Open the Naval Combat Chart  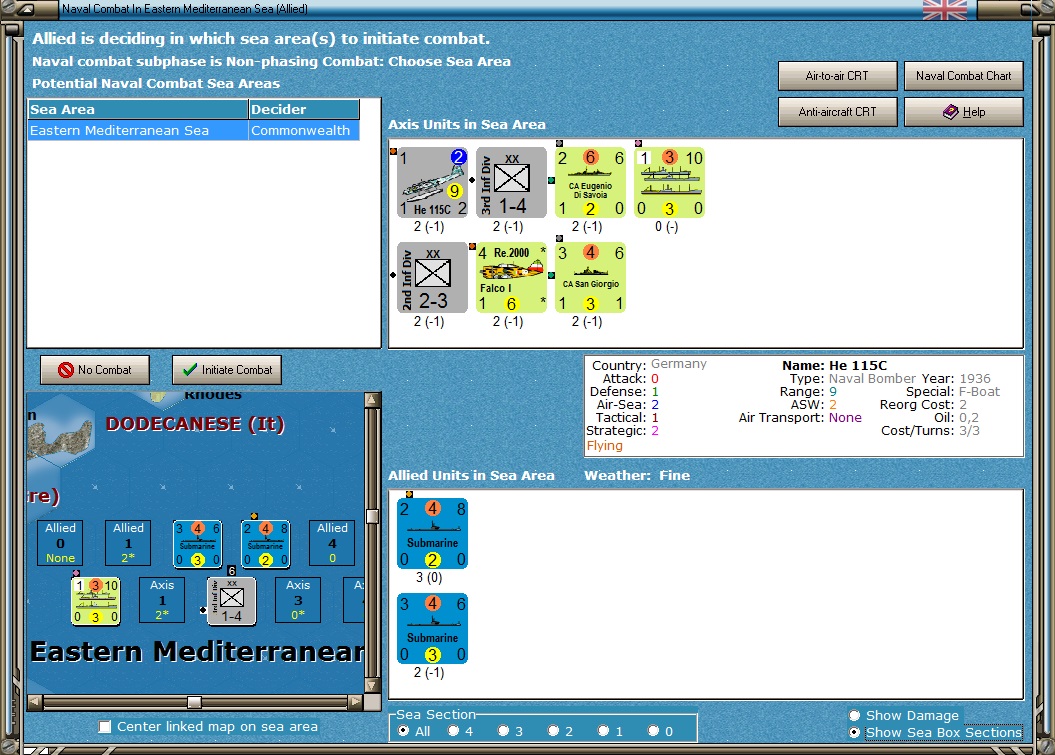(963, 76)
